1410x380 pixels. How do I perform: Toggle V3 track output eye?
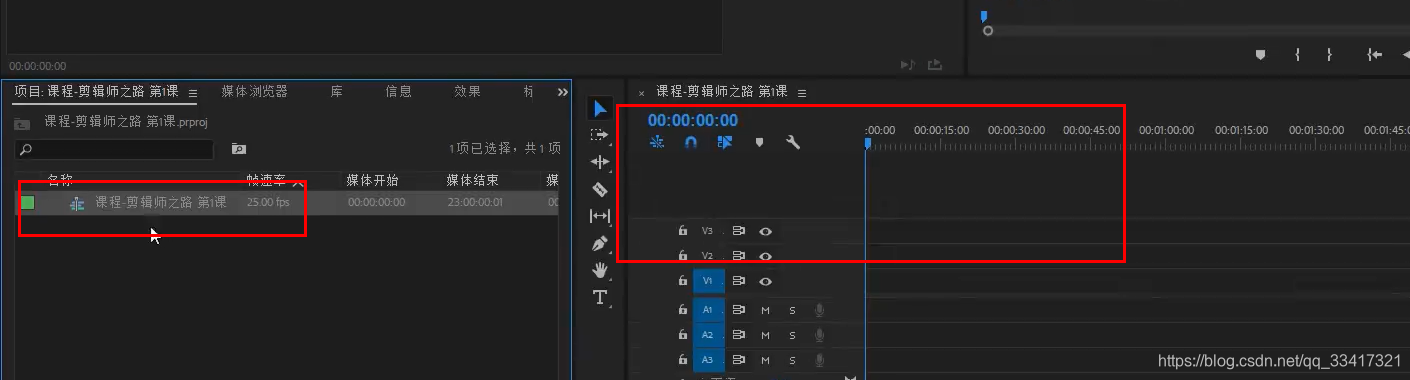[765, 231]
